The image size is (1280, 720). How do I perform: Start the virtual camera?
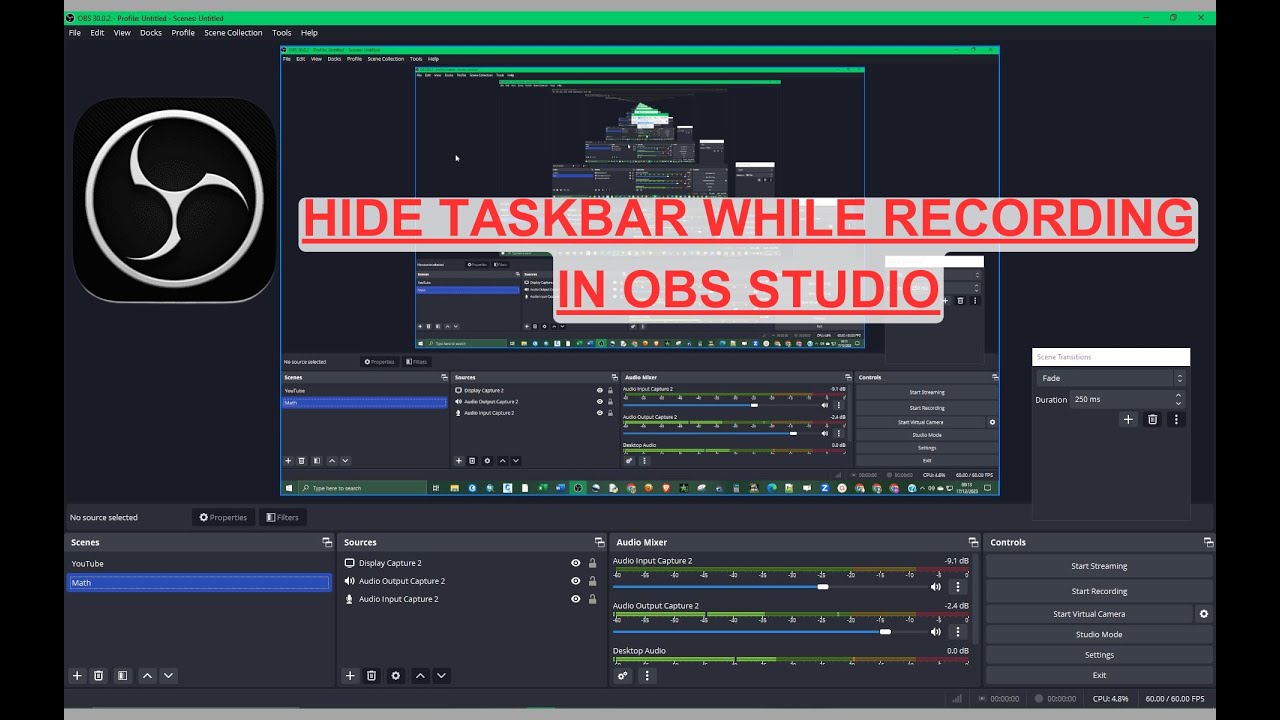[1089, 614]
